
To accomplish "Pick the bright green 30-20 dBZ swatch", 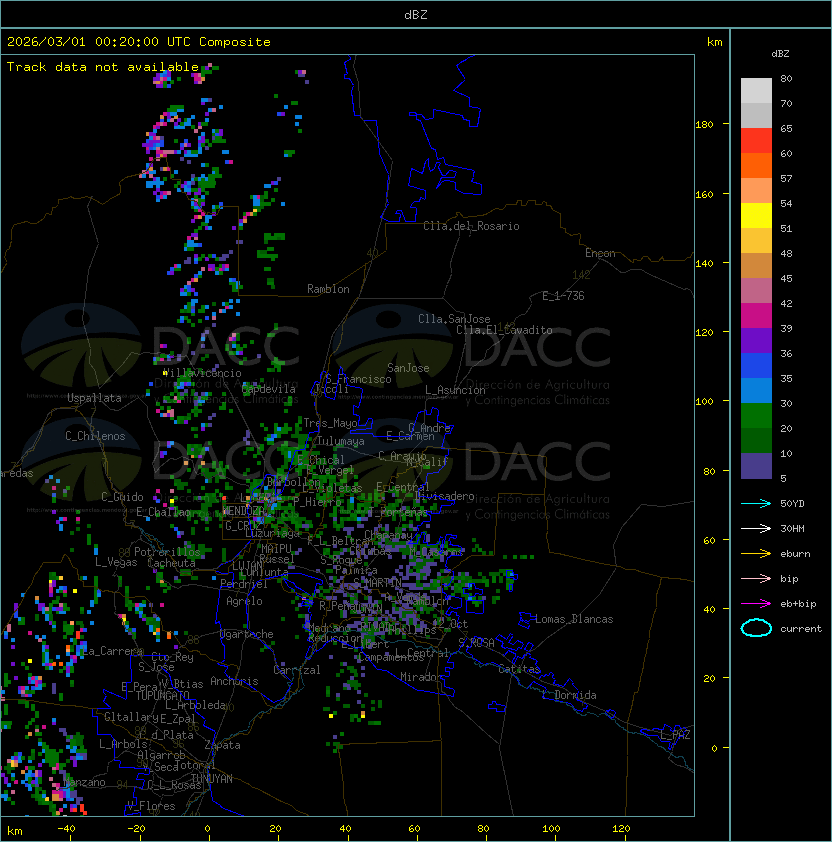I will 756,416.
